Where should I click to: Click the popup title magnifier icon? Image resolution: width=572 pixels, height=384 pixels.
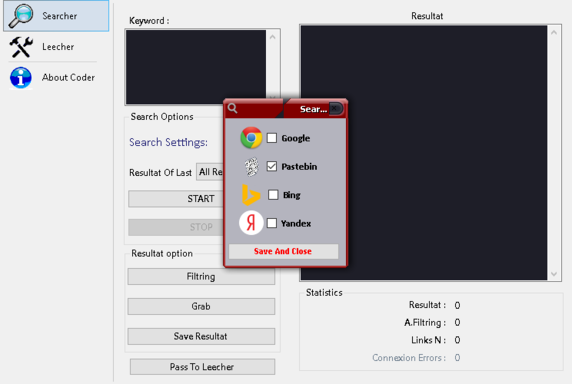click(232, 108)
